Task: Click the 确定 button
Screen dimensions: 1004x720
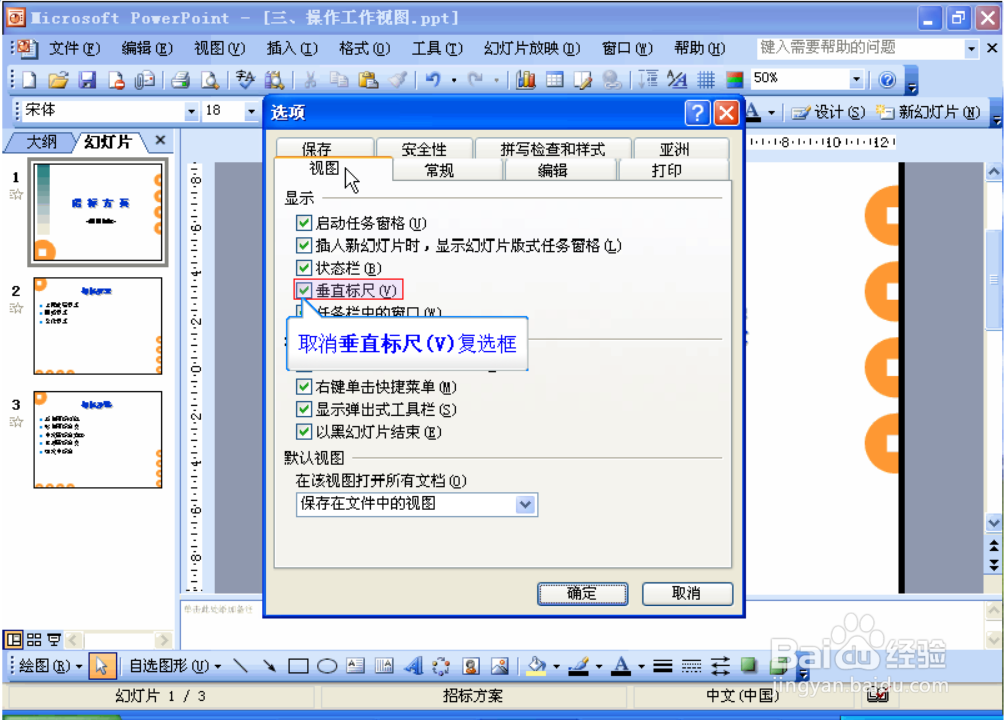Action: (582, 594)
